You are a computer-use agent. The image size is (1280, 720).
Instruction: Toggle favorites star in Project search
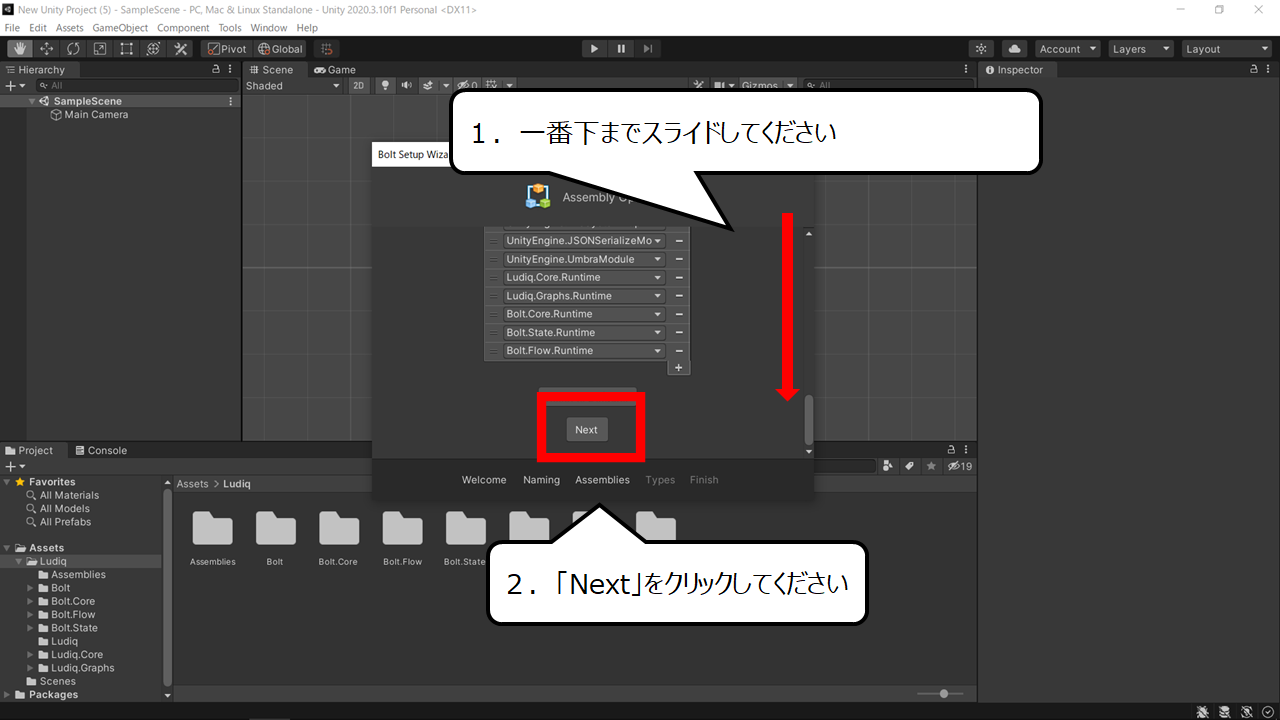click(931, 466)
